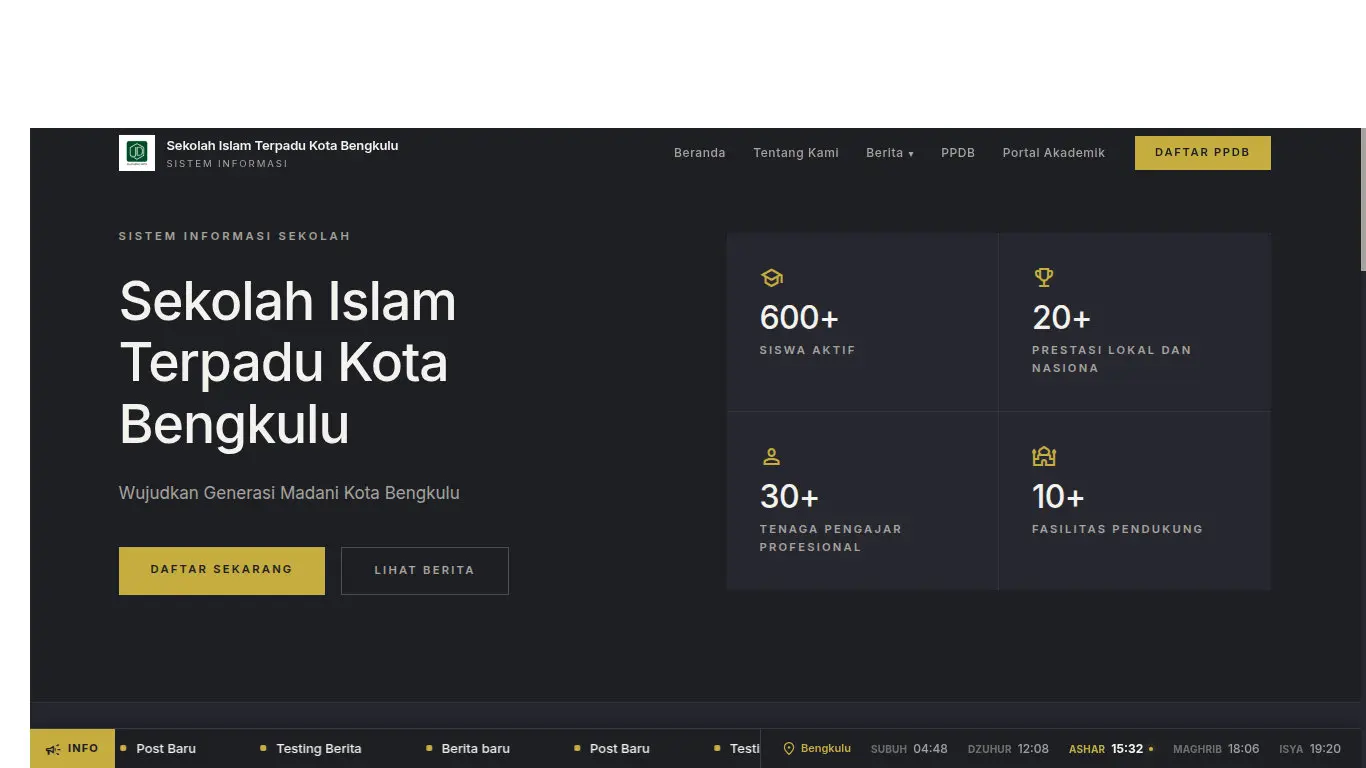
Task: Open the Testing Berita ticker item
Action: point(319,749)
